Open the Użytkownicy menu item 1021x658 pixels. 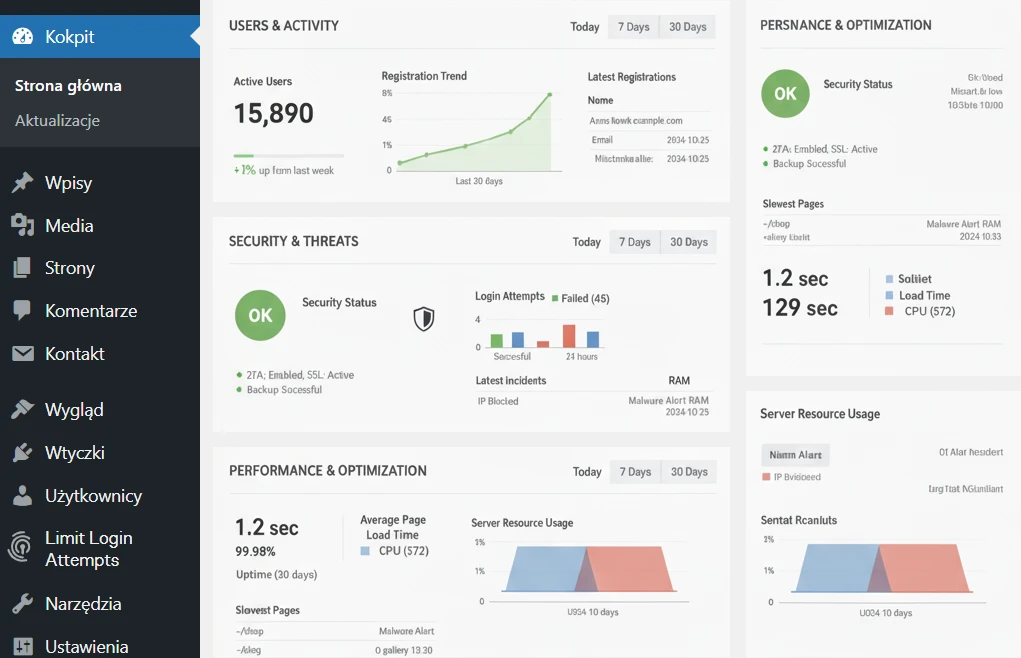pyautogui.click(x=93, y=496)
